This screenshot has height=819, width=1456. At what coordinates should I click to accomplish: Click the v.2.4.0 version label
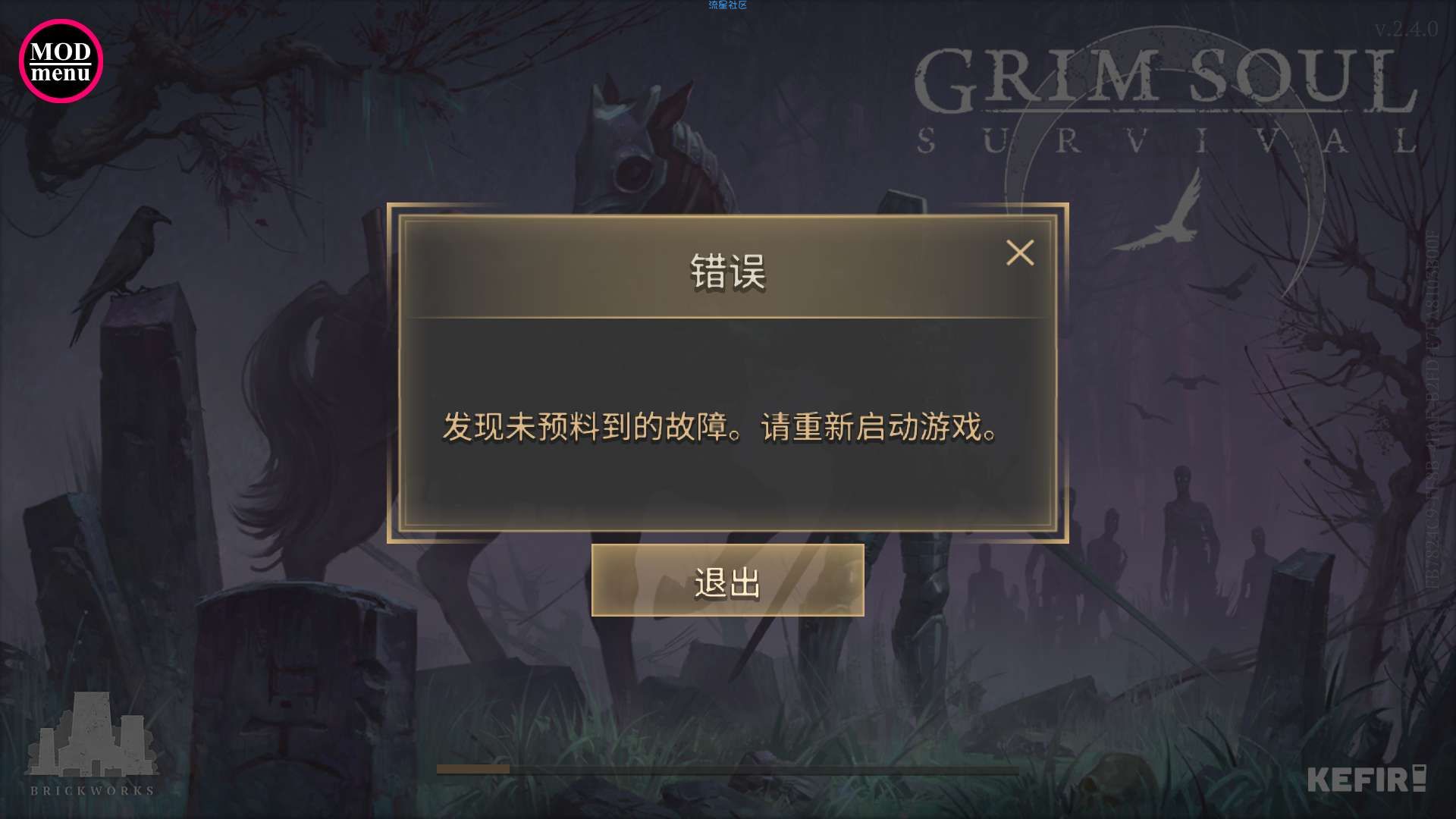pos(1406,29)
